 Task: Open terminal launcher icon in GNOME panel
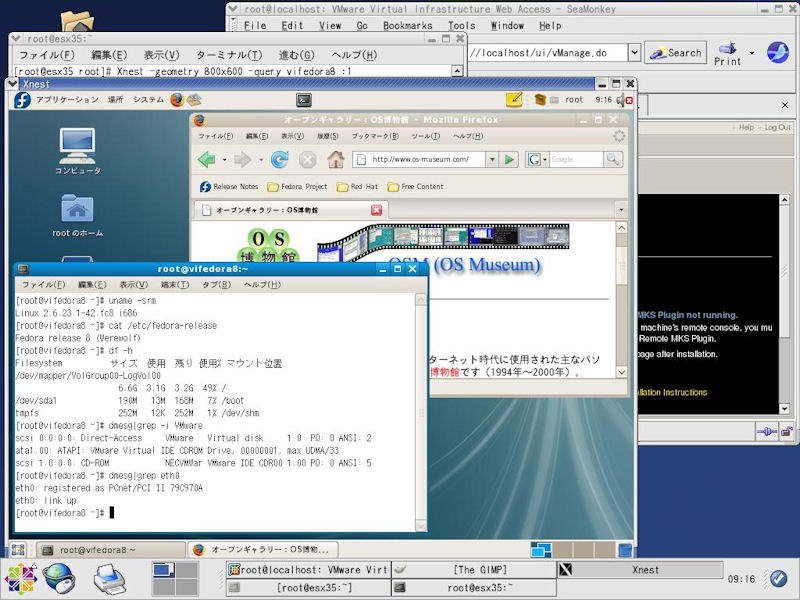304,100
